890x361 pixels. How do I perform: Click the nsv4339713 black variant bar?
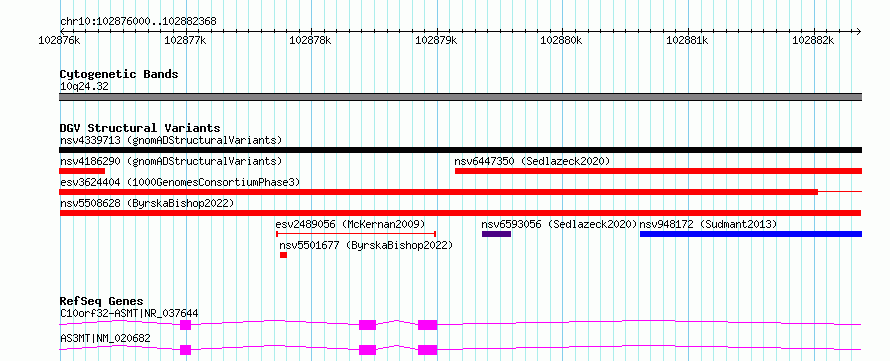[460, 150]
